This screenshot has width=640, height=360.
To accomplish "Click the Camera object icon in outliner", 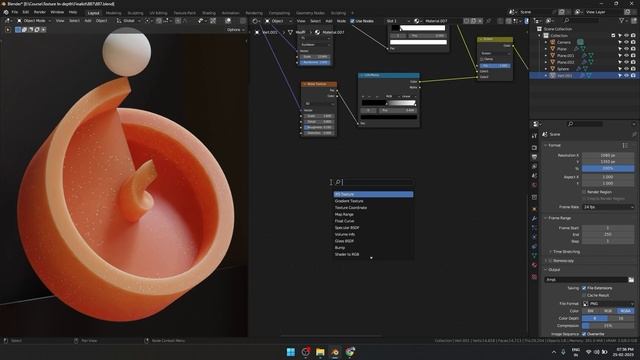I will [553, 42].
